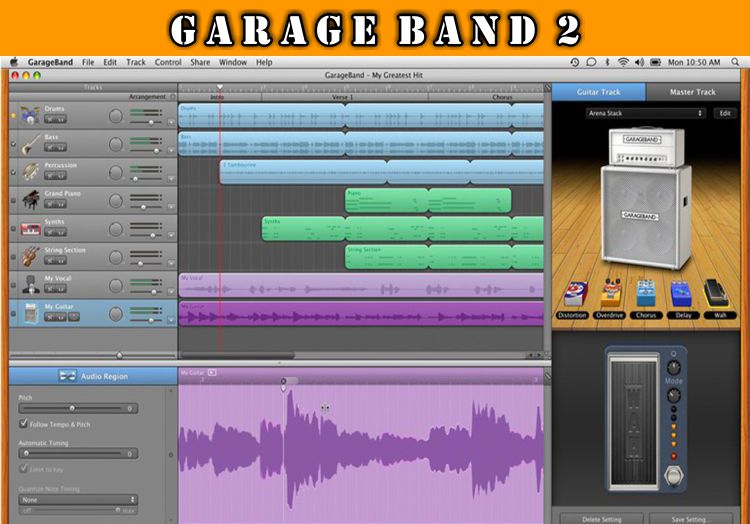Viewport: 750px width, 524px height.
Task: Click the Drums track instrument icon
Action: tap(30, 115)
